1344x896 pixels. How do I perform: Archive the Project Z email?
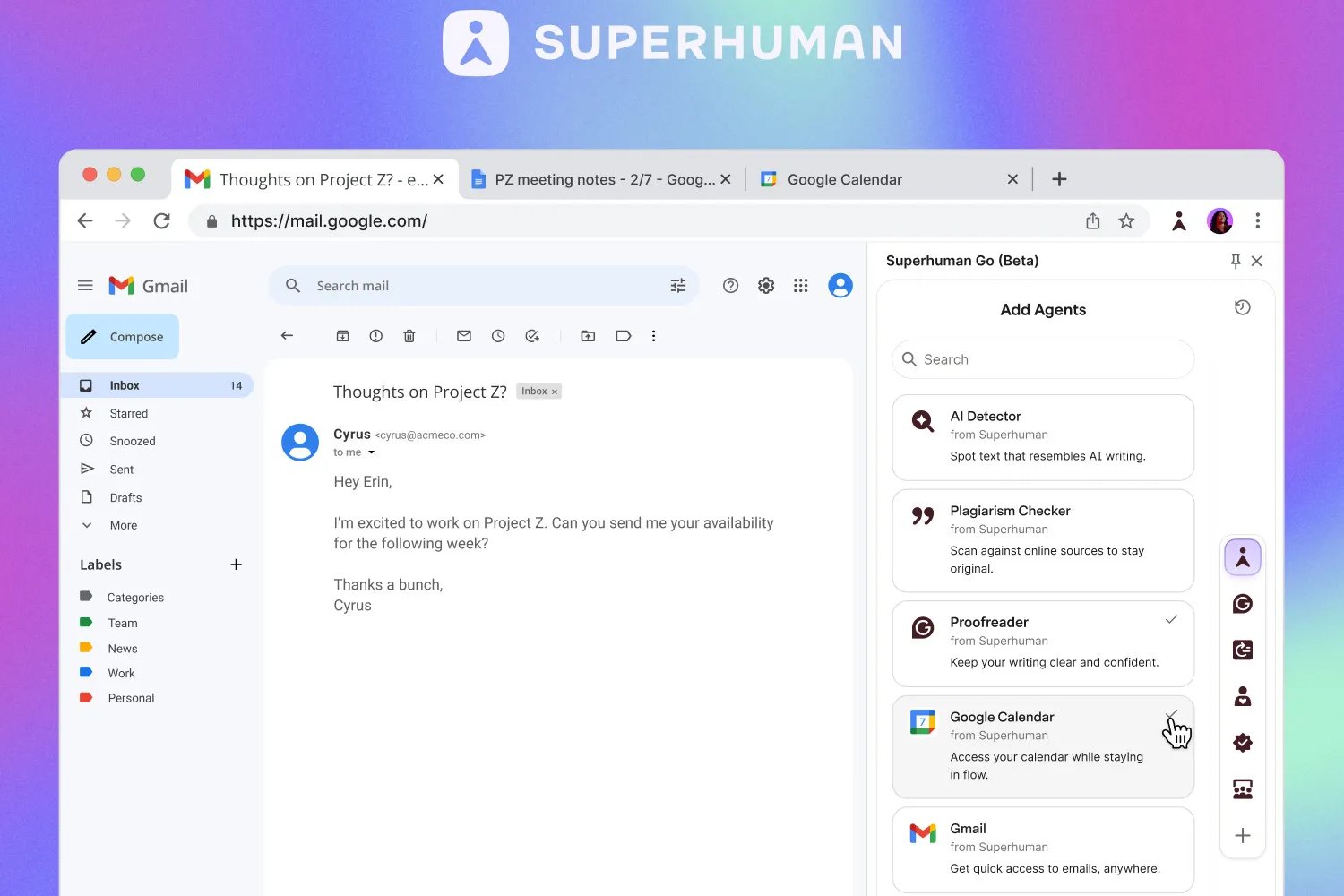[x=343, y=335]
